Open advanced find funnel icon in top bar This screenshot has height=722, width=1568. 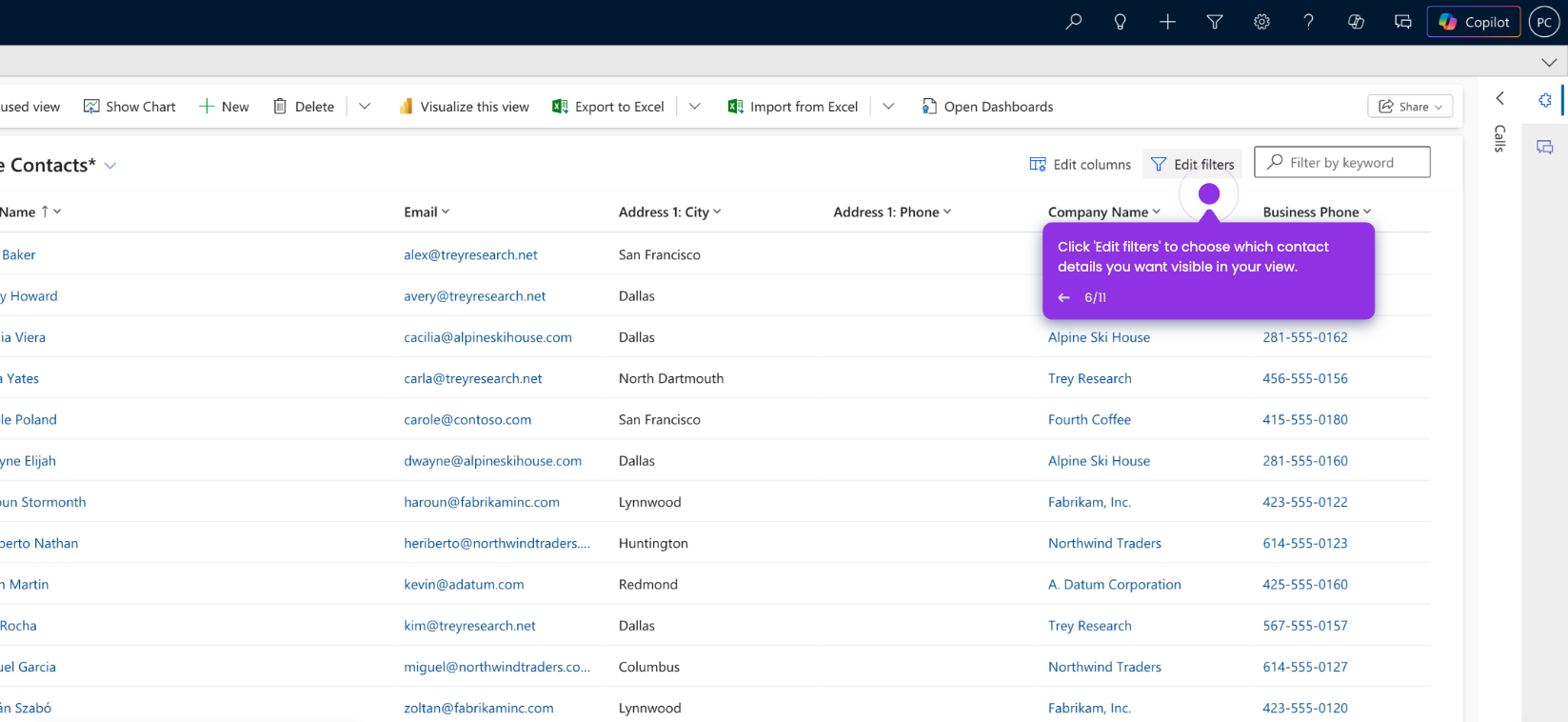coord(1215,22)
